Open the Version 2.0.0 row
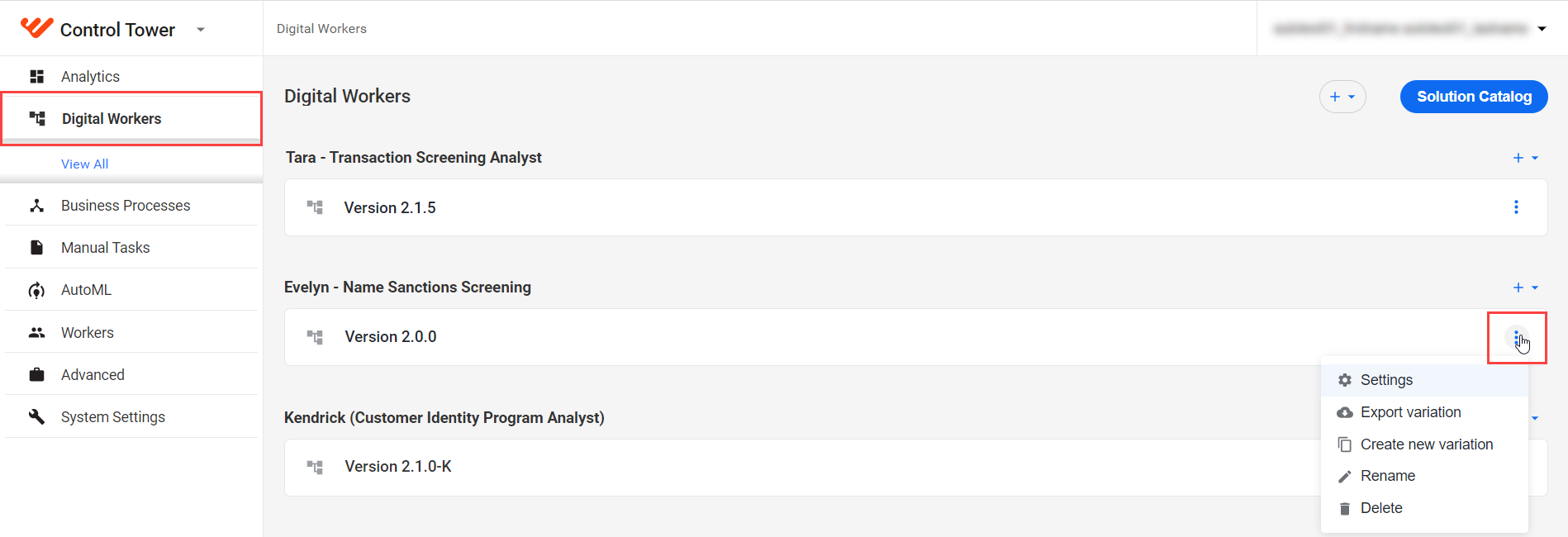This screenshot has width=1568, height=537. point(915,337)
